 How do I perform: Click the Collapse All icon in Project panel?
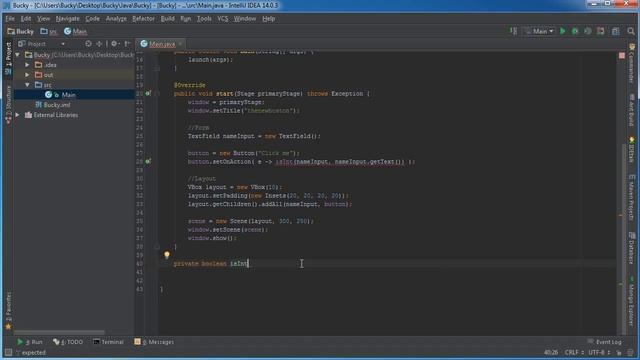click(99, 44)
